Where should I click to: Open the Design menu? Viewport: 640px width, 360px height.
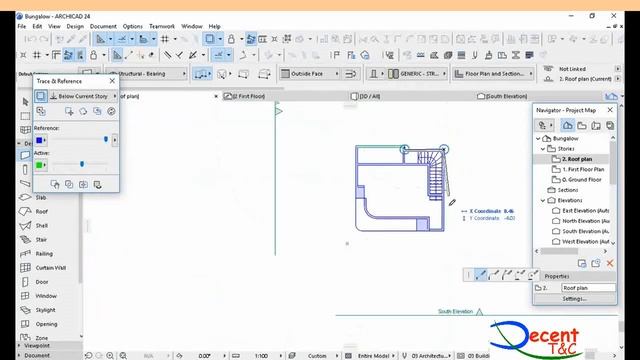point(75,26)
